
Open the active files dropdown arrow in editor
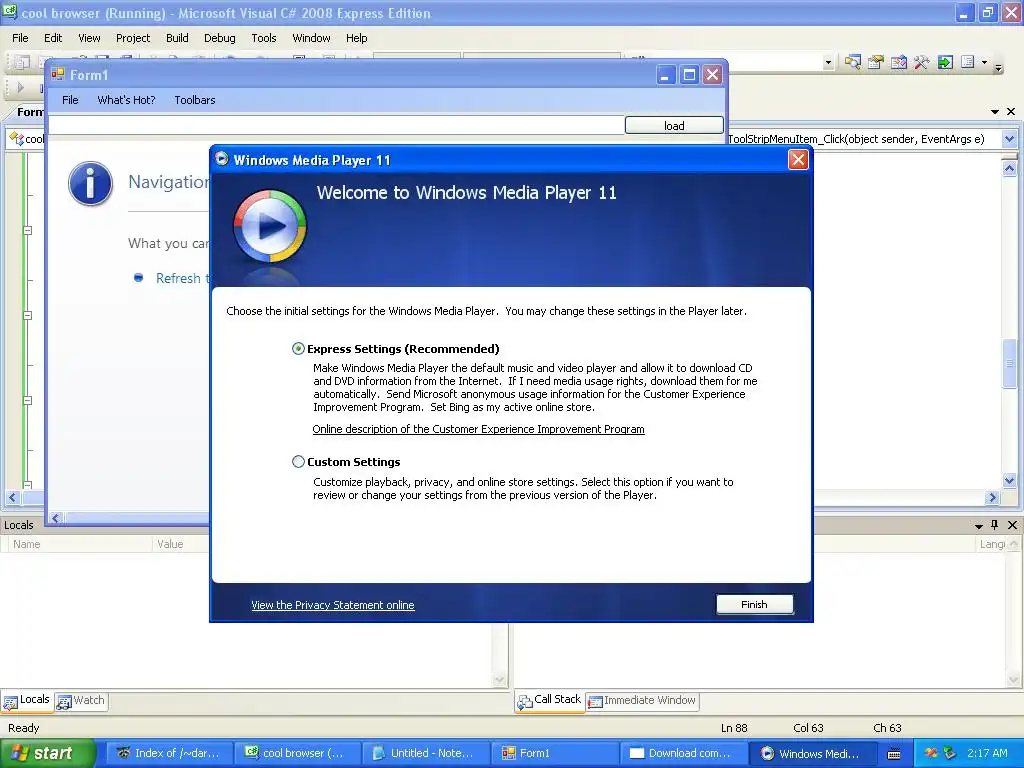[x=995, y=112]
